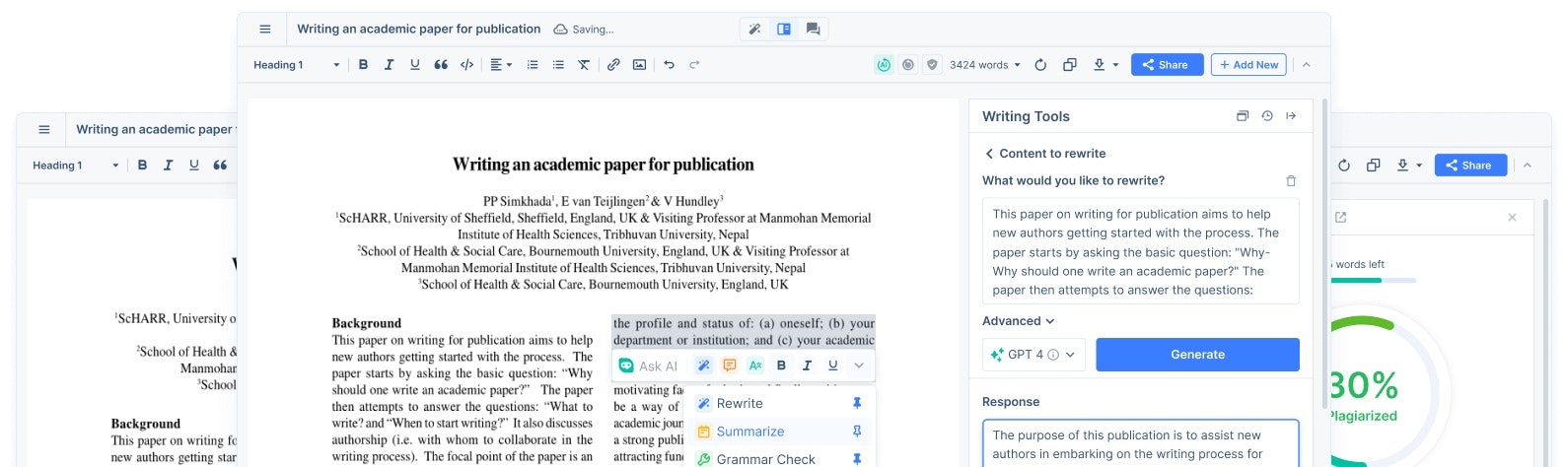Viewport: 1568px width, 467px height.
Task: Toggle bold in the main toolbar
Action: point(363,65)
